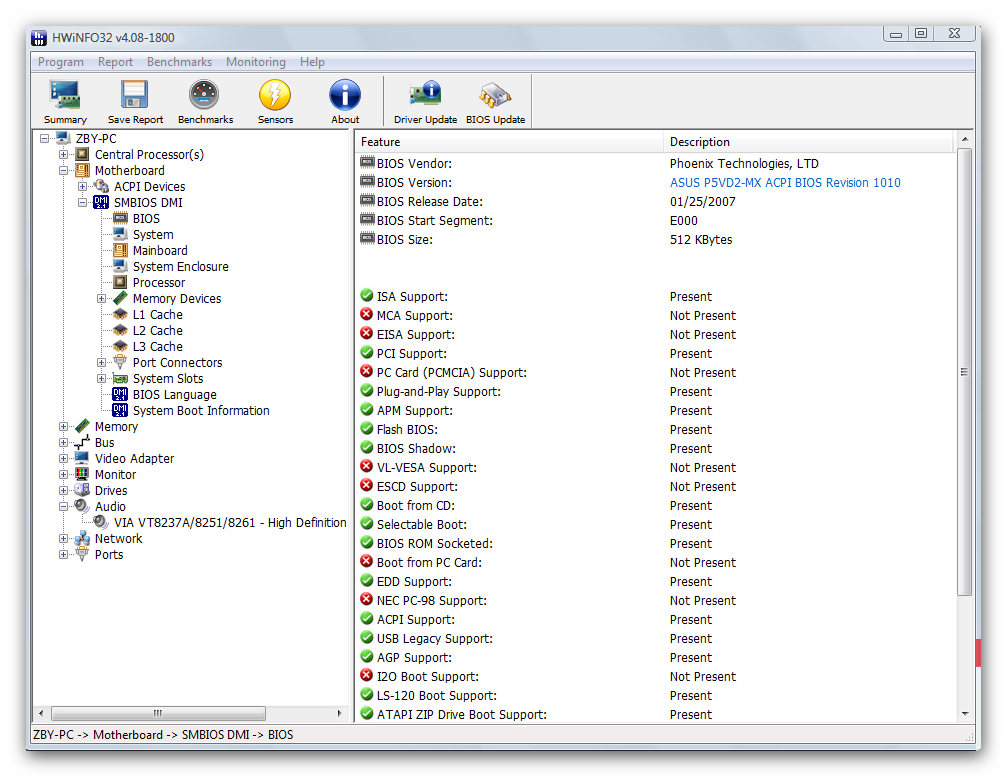Viewport: 1007px width, 777px height.
Task: Open the Report menu
Action: point(115,62)
